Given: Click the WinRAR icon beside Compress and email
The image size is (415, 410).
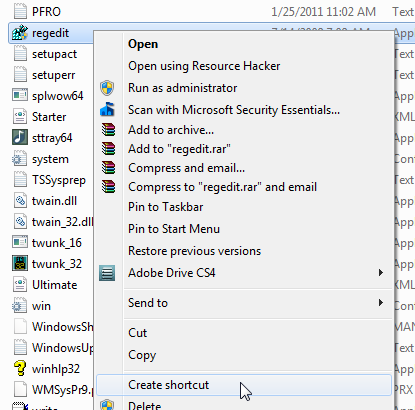Looking at the screenshot, I should (108, 168).
